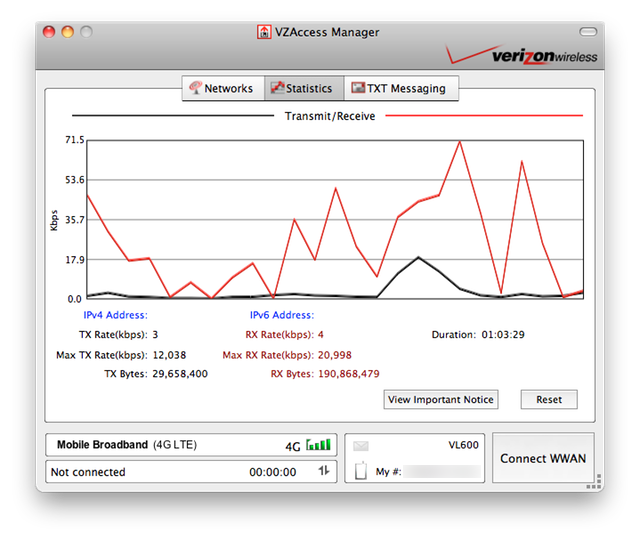Click the VL600 device name

coord(463,445)
